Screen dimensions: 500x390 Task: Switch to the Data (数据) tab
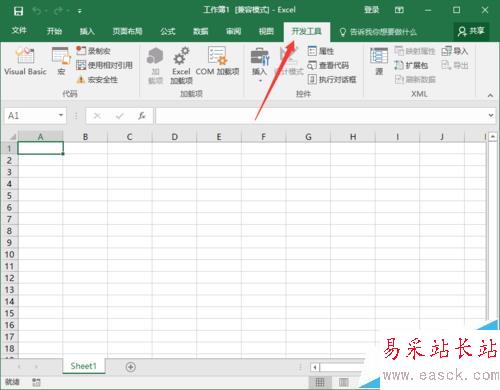(201, 31)
